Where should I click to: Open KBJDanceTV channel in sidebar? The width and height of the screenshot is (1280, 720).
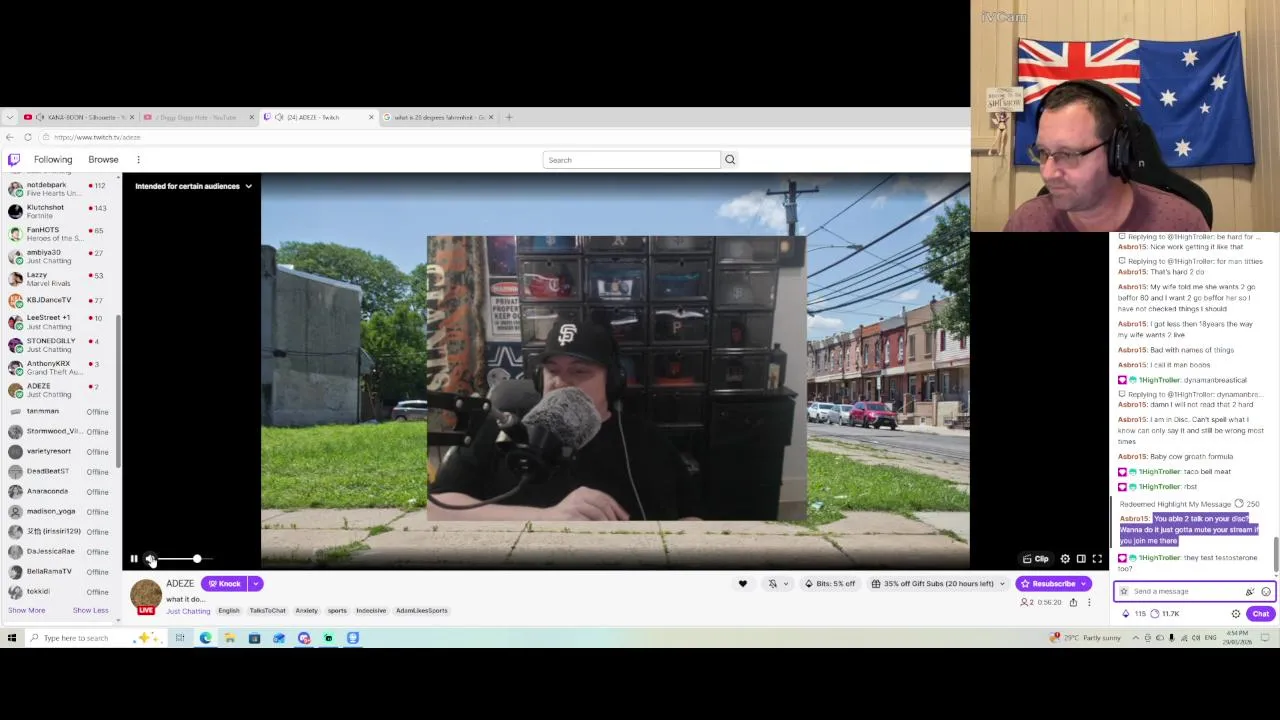pyautogui.click(x=60, y=300)
